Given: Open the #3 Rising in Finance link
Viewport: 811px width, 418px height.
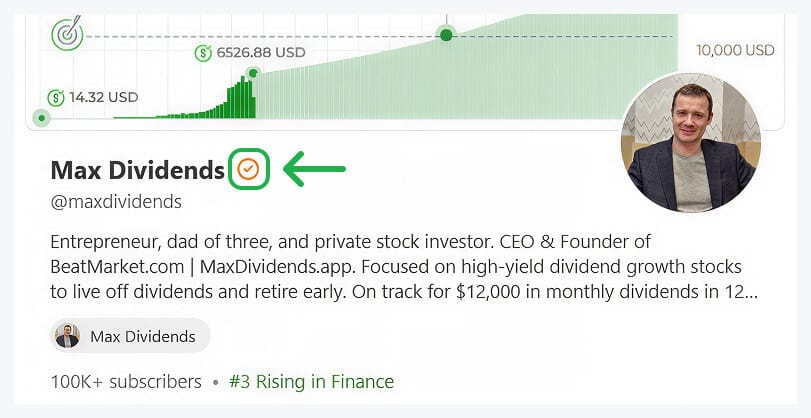Looking at the screenshot, I should coord(311,382).
